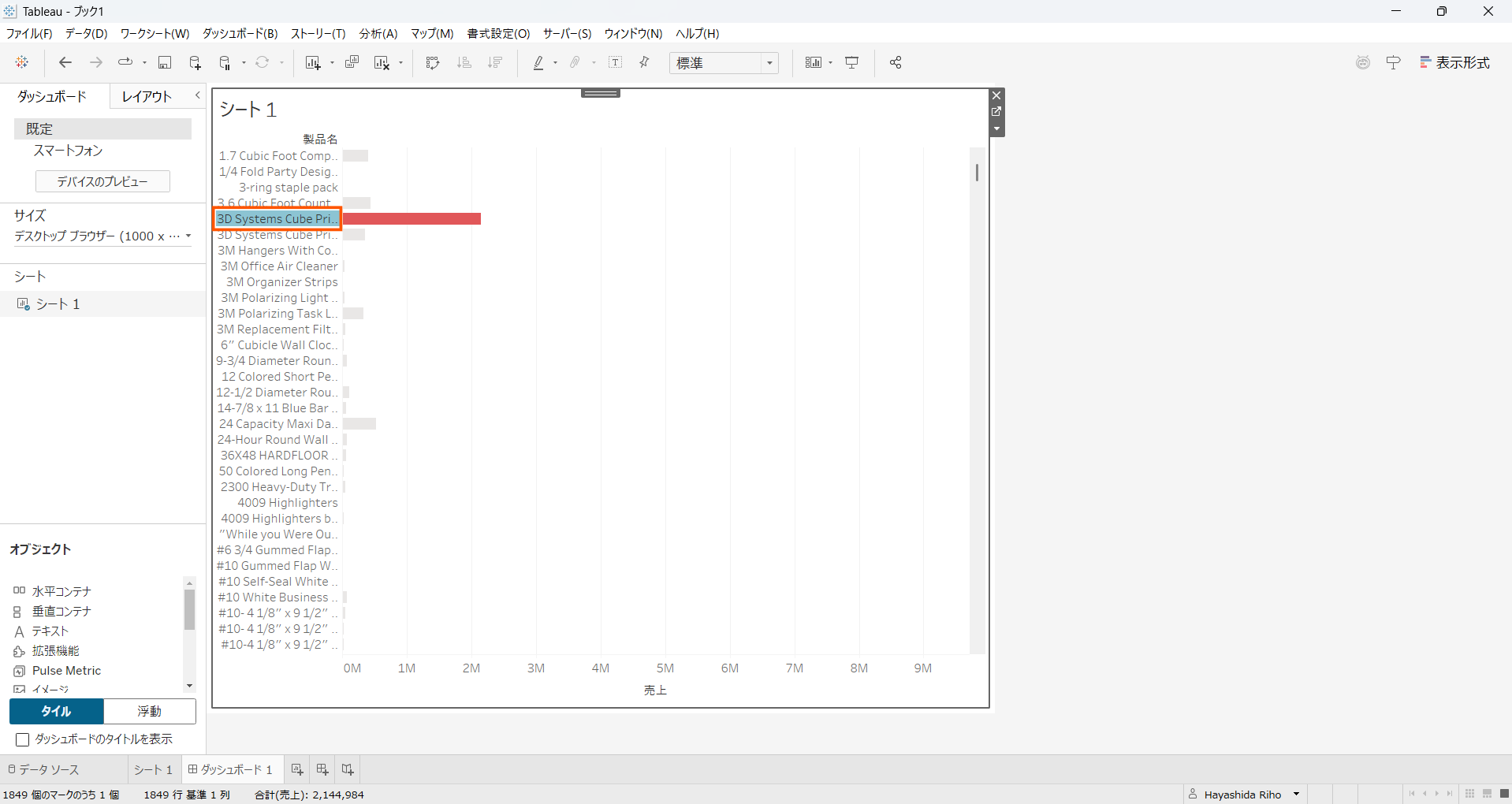Open the 分析(A) menu
This screenshot has height=804, width=1512.
[x=378, y=34]
